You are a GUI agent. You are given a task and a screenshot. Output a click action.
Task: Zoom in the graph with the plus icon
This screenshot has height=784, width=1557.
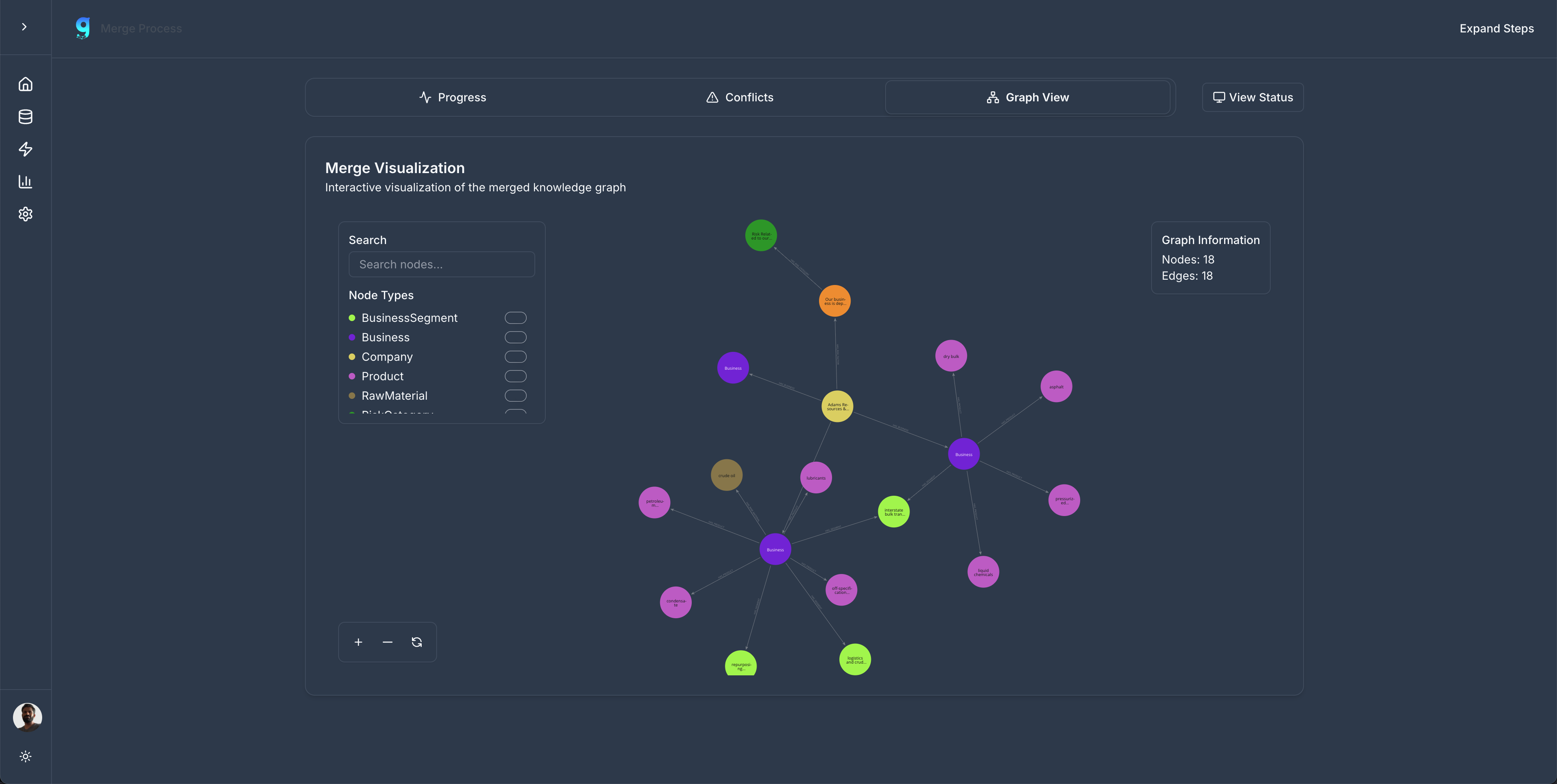[358, 642]
